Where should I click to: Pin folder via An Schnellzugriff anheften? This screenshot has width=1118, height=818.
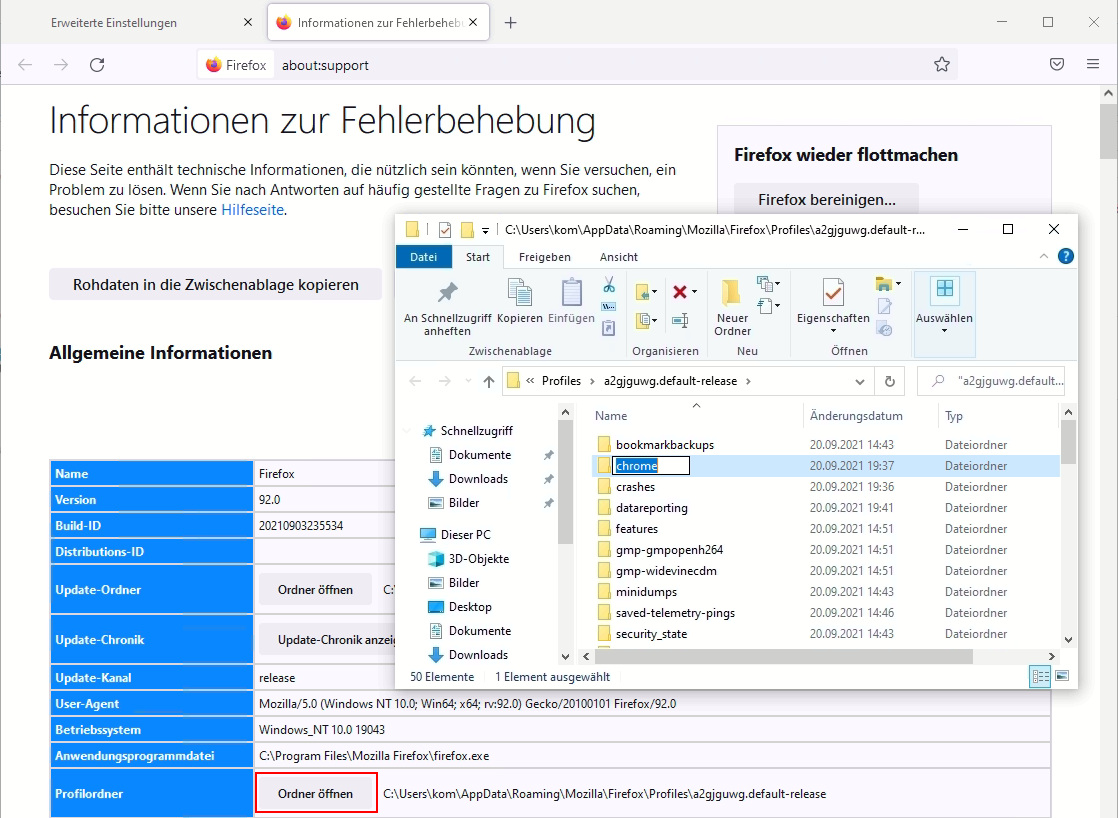(x=447, y=306)
